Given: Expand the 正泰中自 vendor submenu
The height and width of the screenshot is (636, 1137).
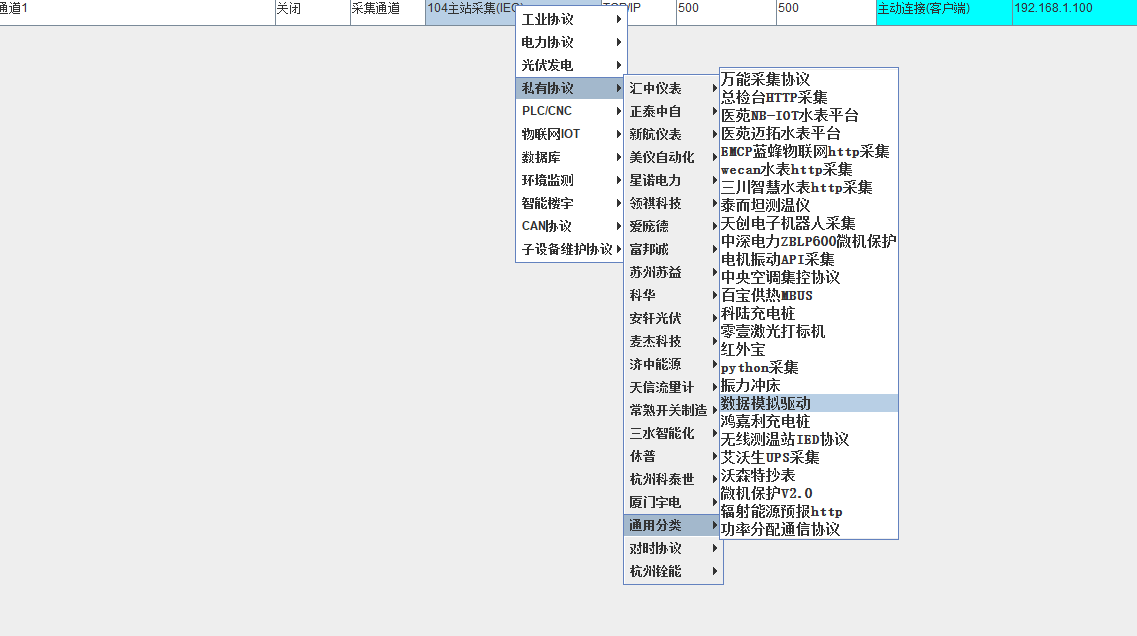Looking at the screenshot, I should pyautogui.click(x=673, y=112).
